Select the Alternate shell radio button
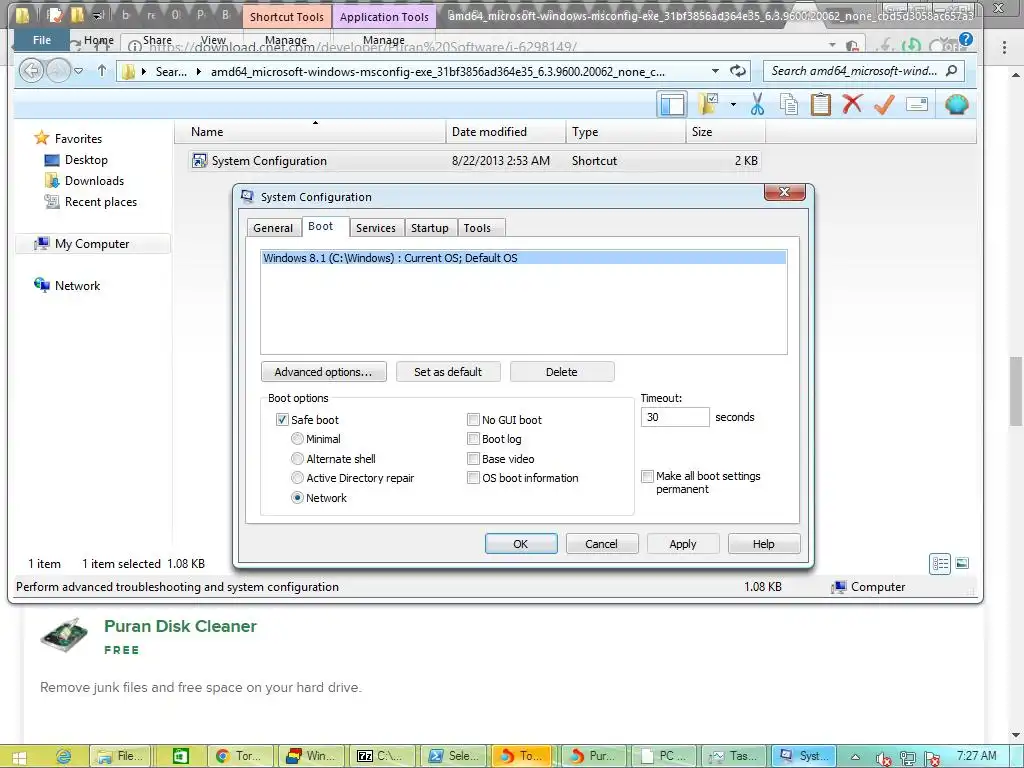Screen dimensions: 1024x768 (297, 458)
